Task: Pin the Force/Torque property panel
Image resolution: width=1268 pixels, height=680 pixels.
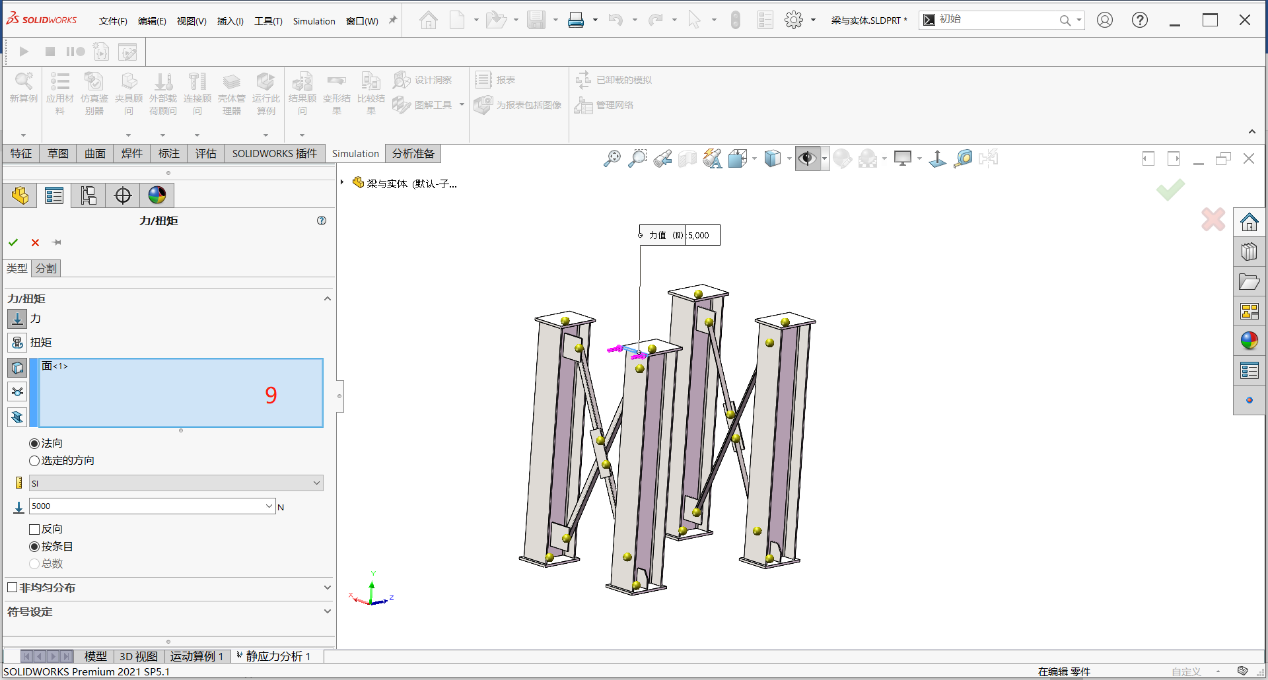Action: [x=57, y=243]
